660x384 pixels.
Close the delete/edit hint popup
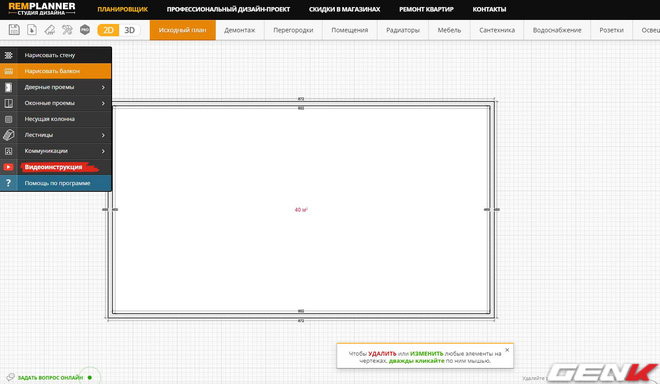coord(507,350)
